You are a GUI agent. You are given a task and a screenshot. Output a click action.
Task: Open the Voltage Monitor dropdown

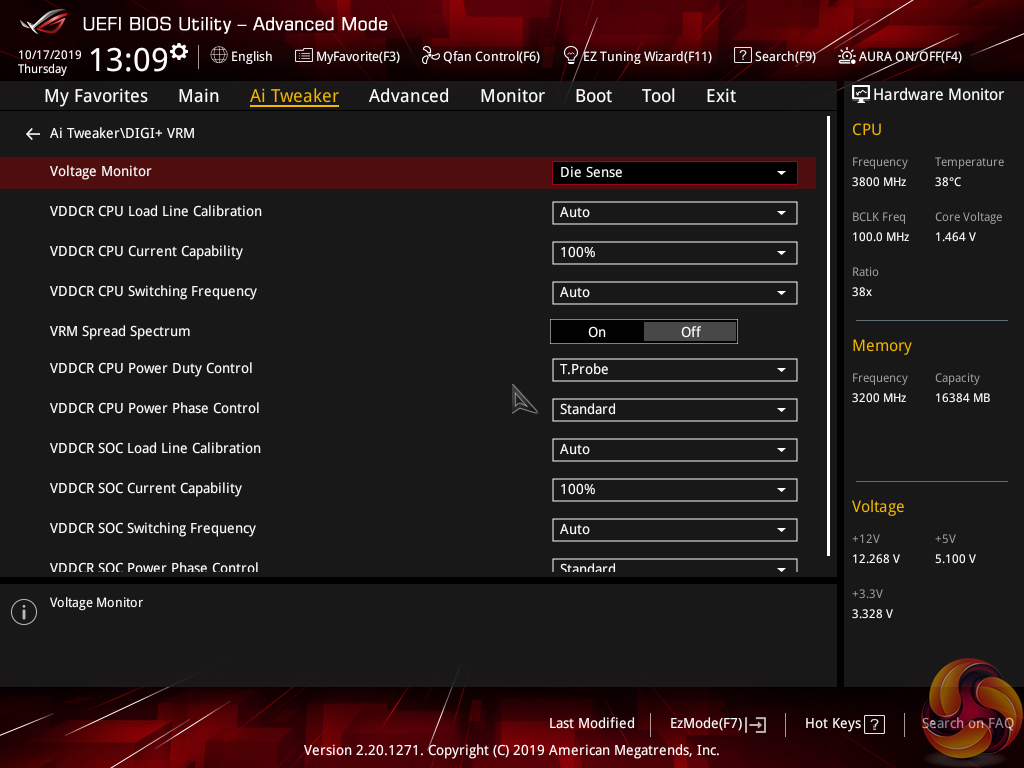pos(674,173)
